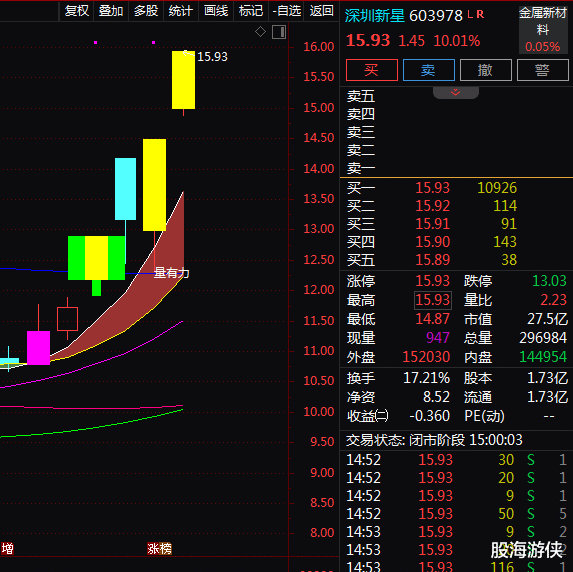Click the red 买 buy button

[x=372, y=70]
